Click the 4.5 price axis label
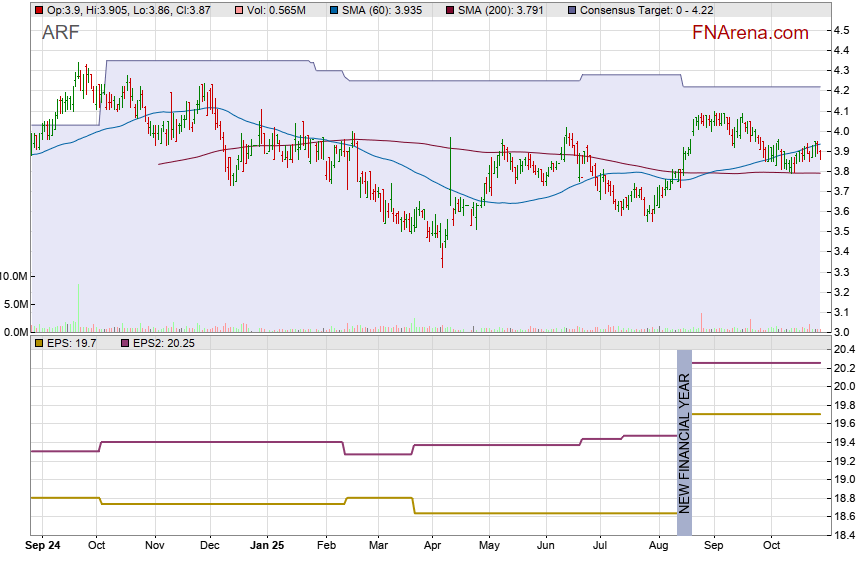This screenshot has width=859, height=566. pos(841,31)
